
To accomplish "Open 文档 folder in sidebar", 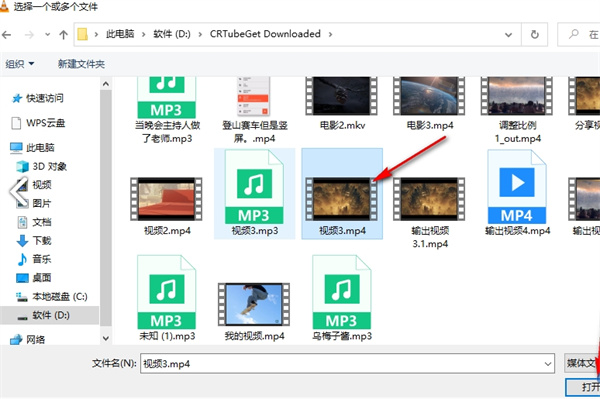I will (34, 222).
